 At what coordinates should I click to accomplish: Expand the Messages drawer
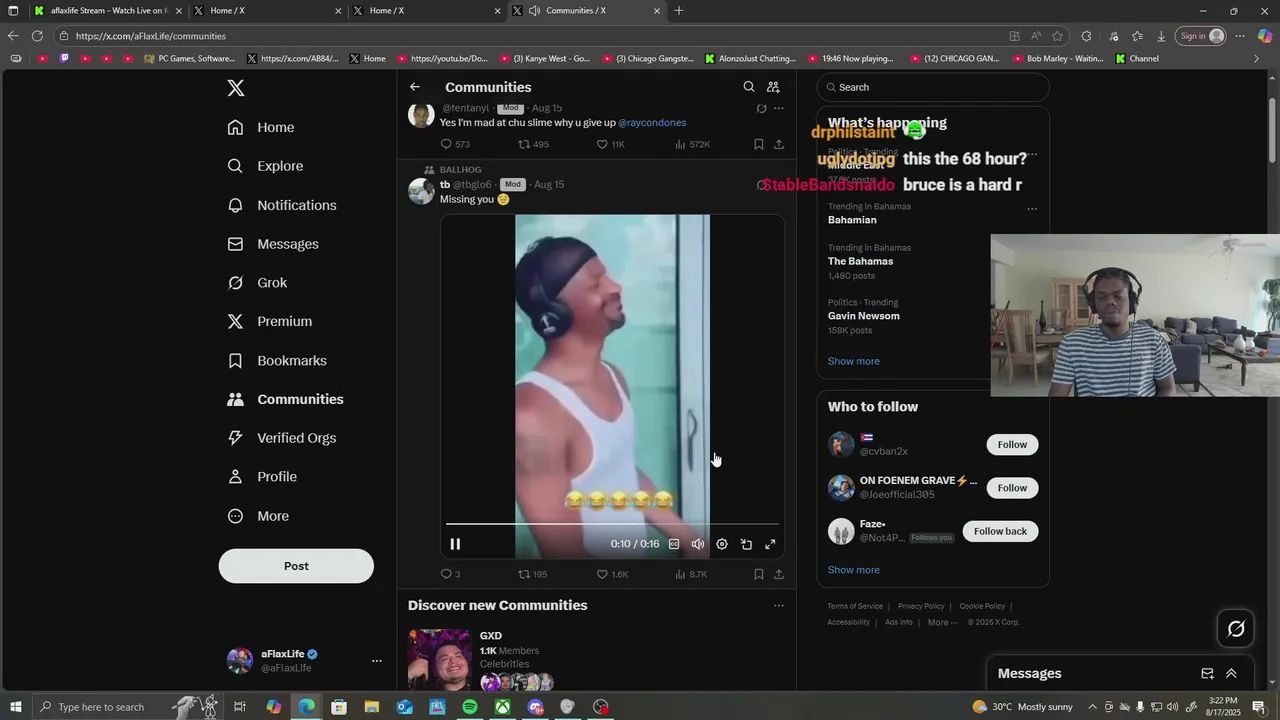[1231, 674]
